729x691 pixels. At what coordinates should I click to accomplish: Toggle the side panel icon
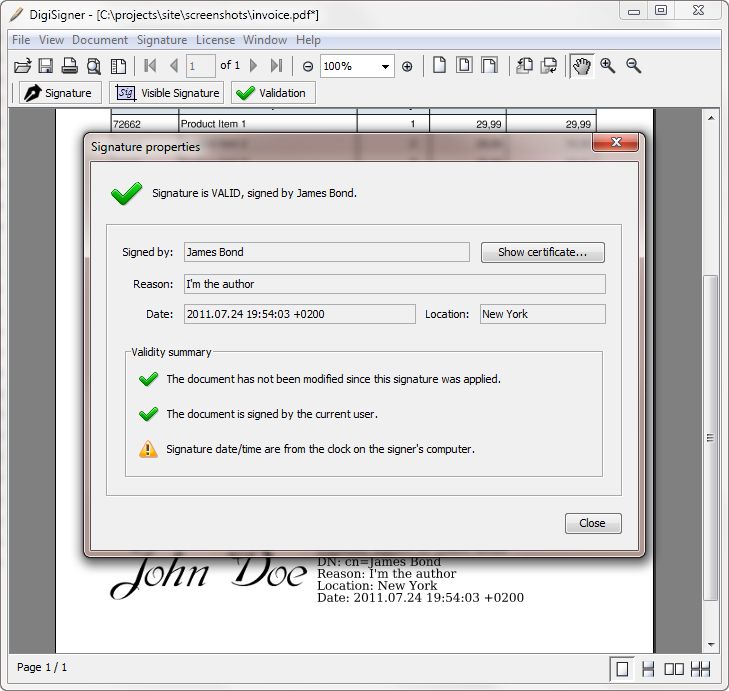[x=119, y=66]
